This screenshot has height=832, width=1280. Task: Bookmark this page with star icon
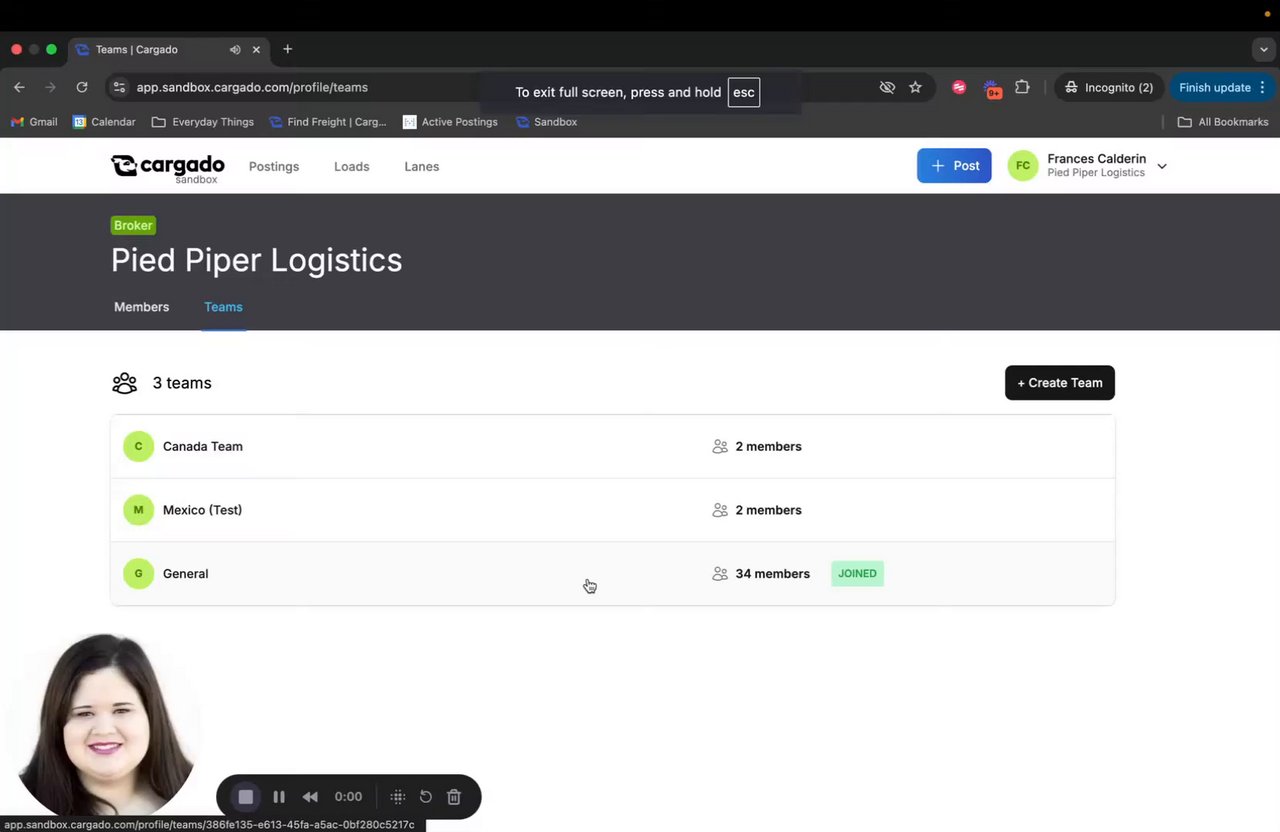click(x=915, y=87)
